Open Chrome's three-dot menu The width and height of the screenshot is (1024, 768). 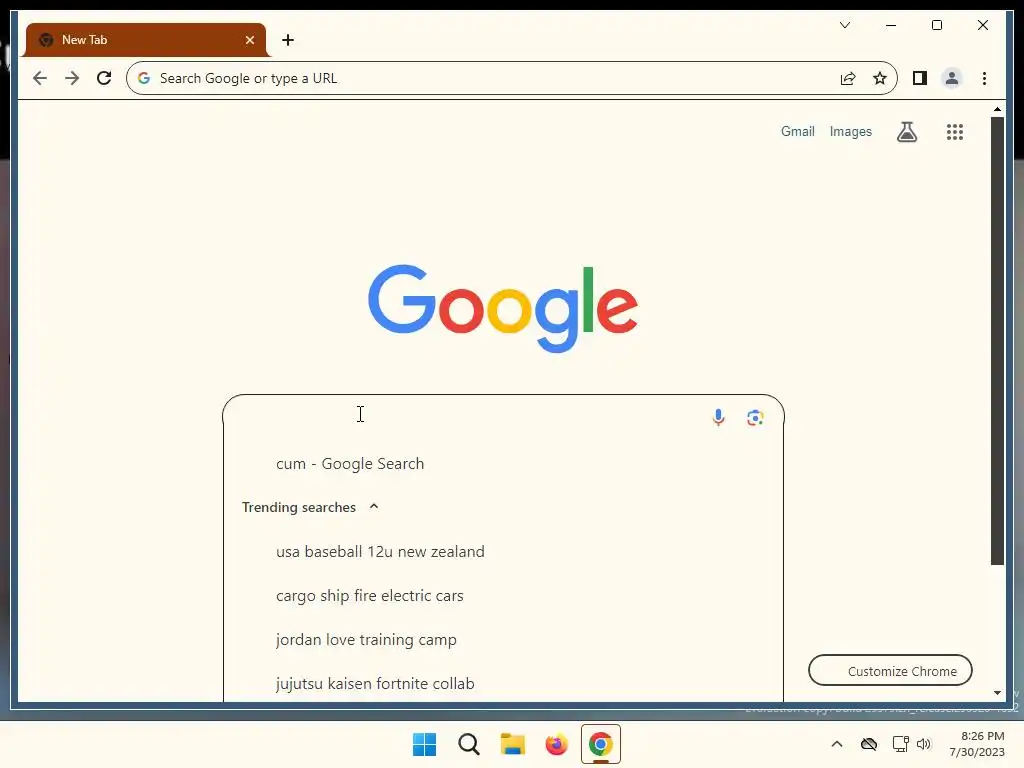(984, 78)
